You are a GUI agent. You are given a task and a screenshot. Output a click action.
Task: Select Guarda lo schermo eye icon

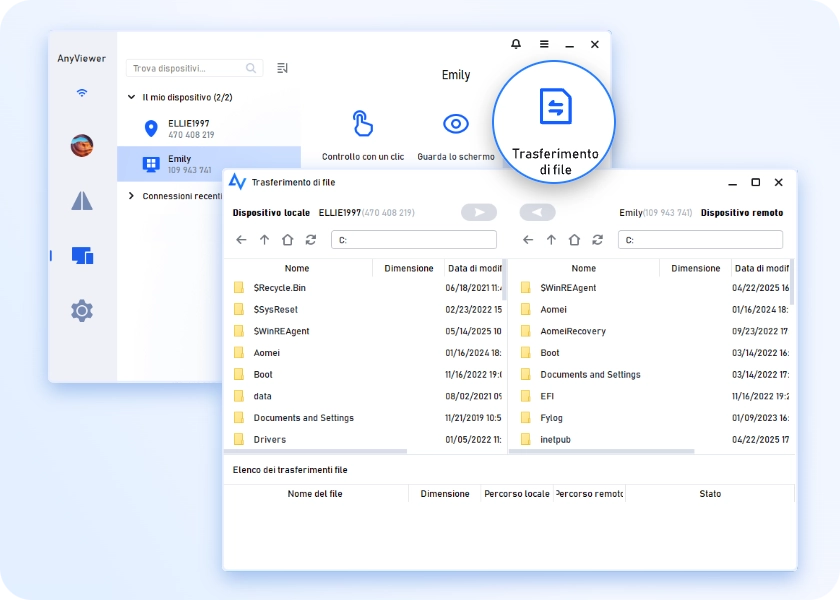(456, 124)
